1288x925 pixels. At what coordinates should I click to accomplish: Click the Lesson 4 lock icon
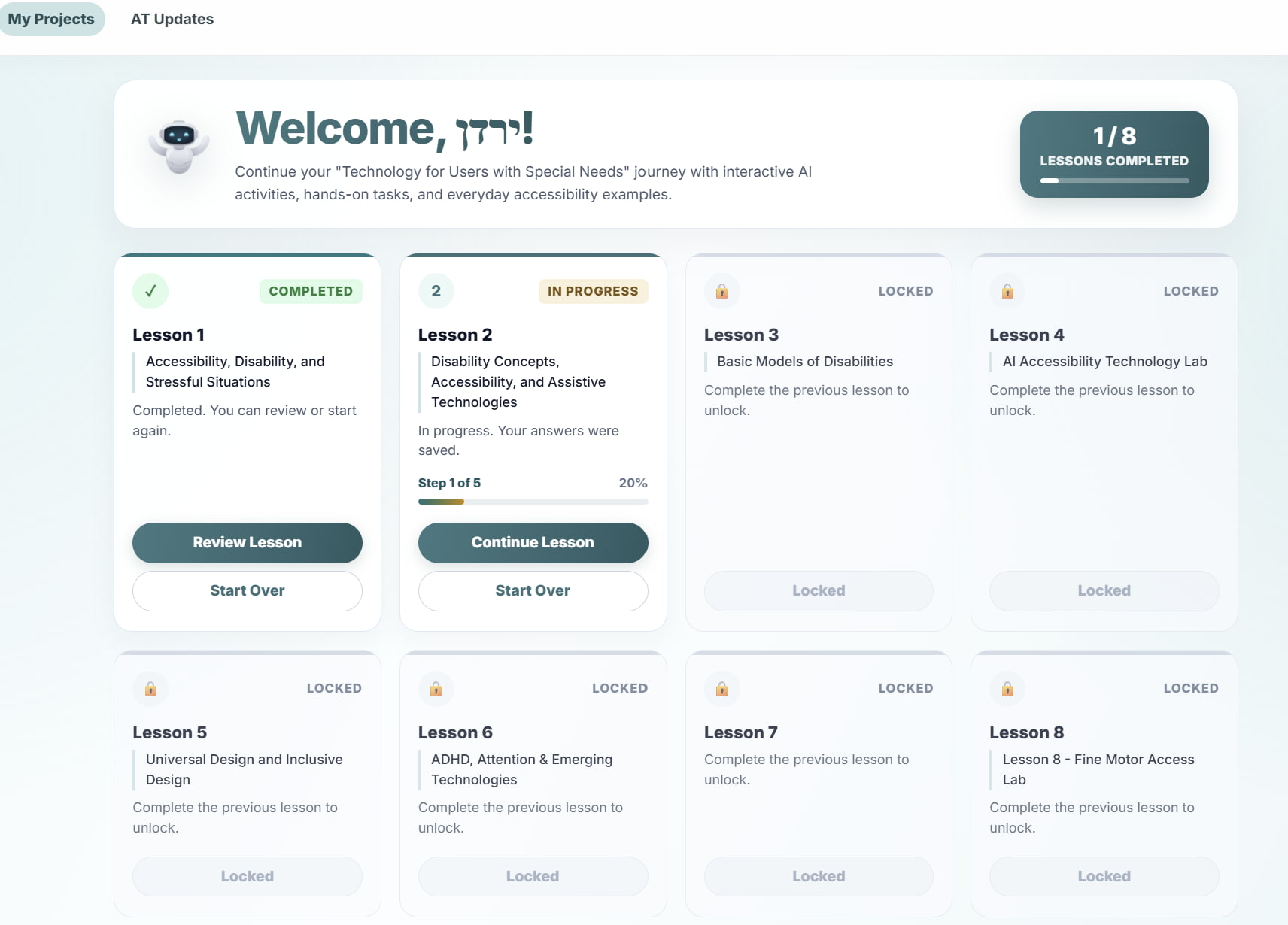pyautogui.click(x=1007, y=291)
